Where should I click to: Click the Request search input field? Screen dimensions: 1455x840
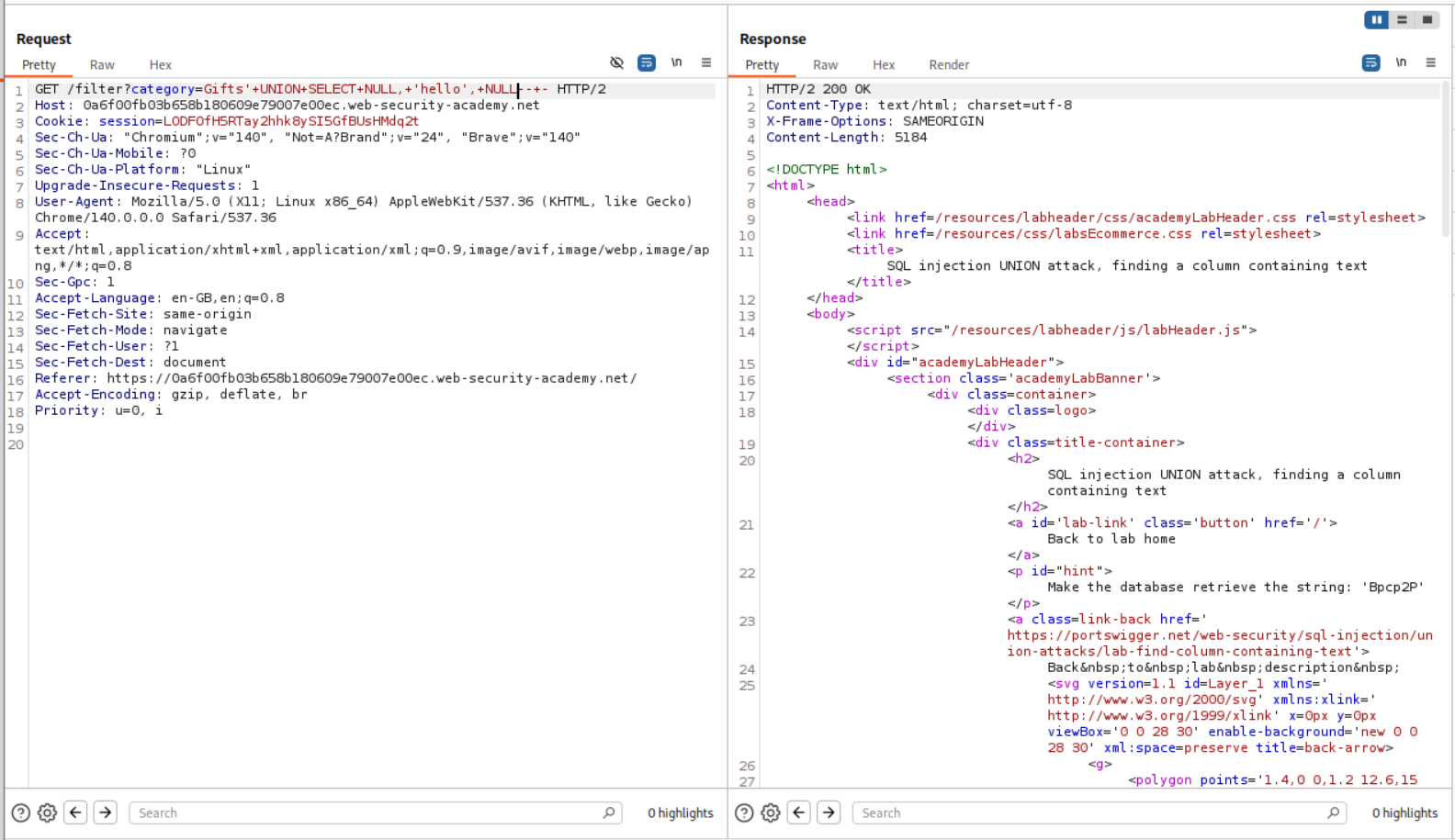pyautogui.click(x=367, y=813)
